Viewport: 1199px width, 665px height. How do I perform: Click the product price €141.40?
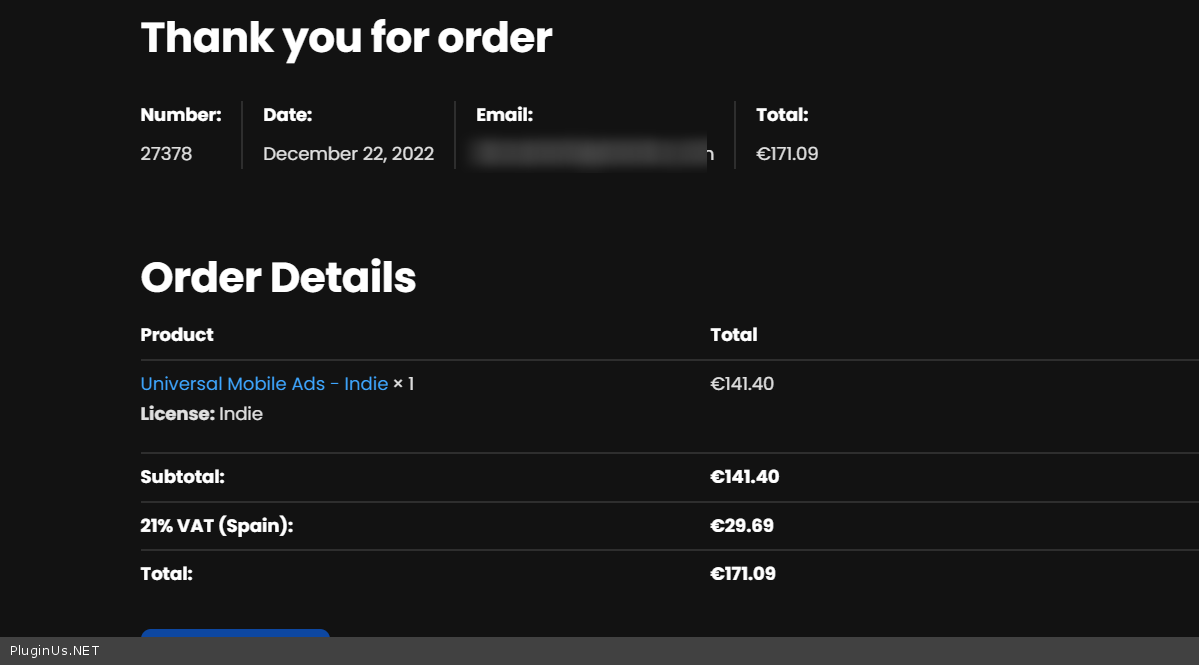coord(742,384)
